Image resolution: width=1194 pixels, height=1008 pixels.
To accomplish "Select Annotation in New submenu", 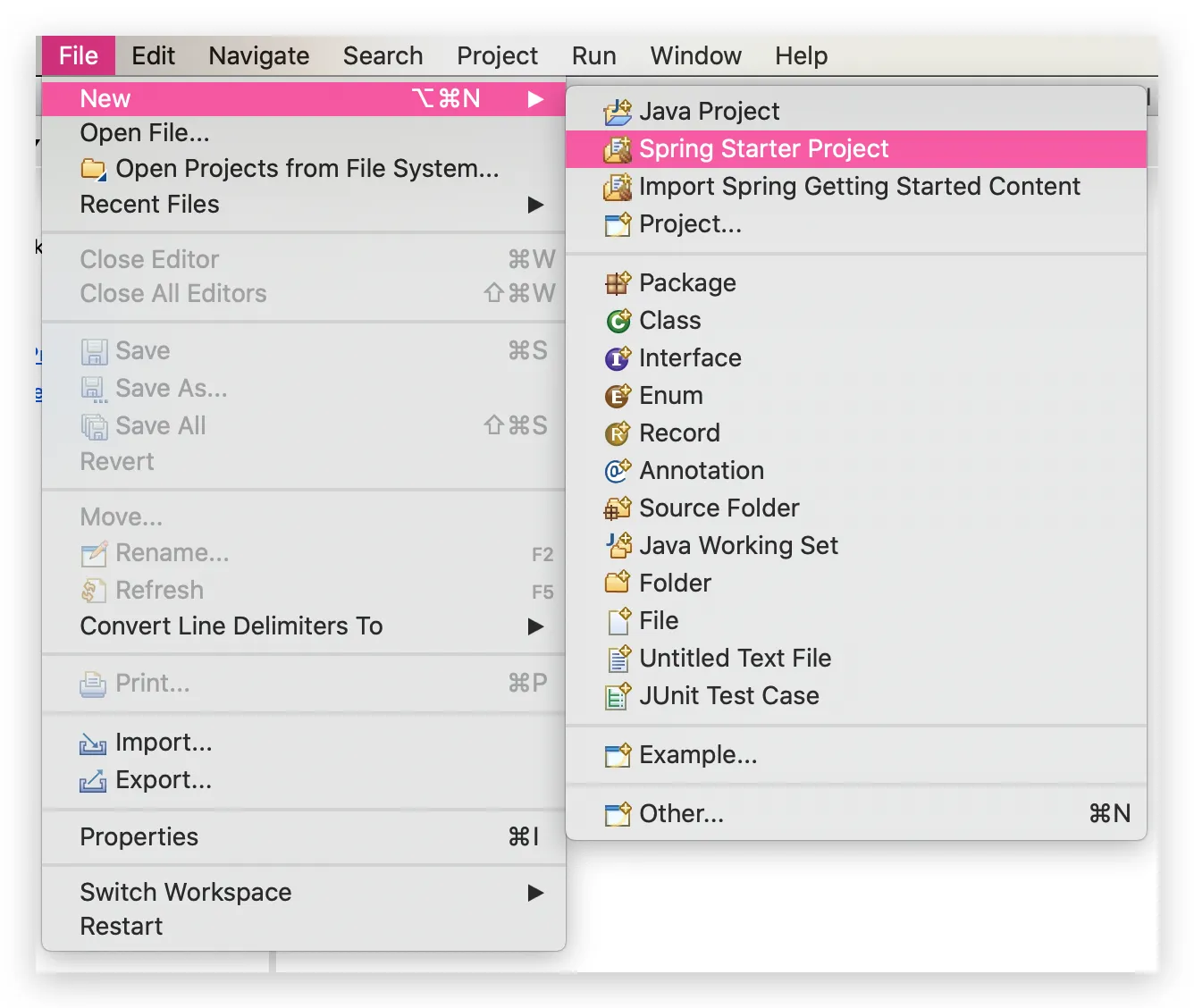I will (x=856, y=471).
